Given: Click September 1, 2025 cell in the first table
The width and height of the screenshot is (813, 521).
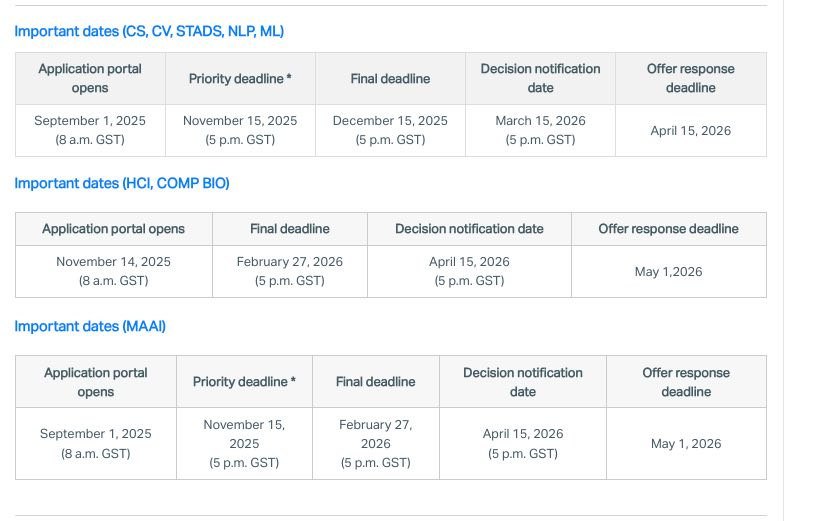Looking at the screenshot, I should [x=90, y=130].
